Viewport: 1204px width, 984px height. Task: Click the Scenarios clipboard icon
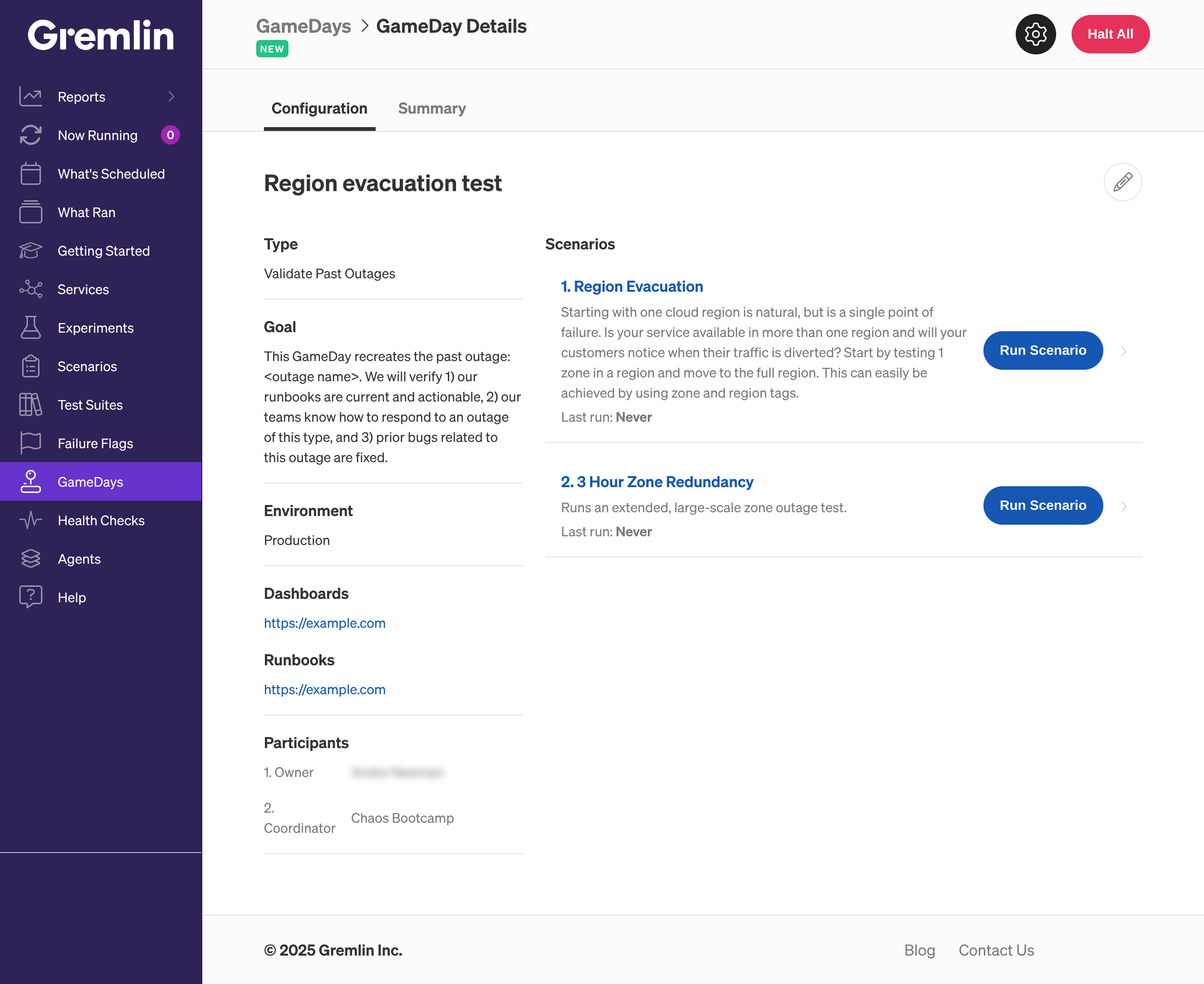click(31, 366)
